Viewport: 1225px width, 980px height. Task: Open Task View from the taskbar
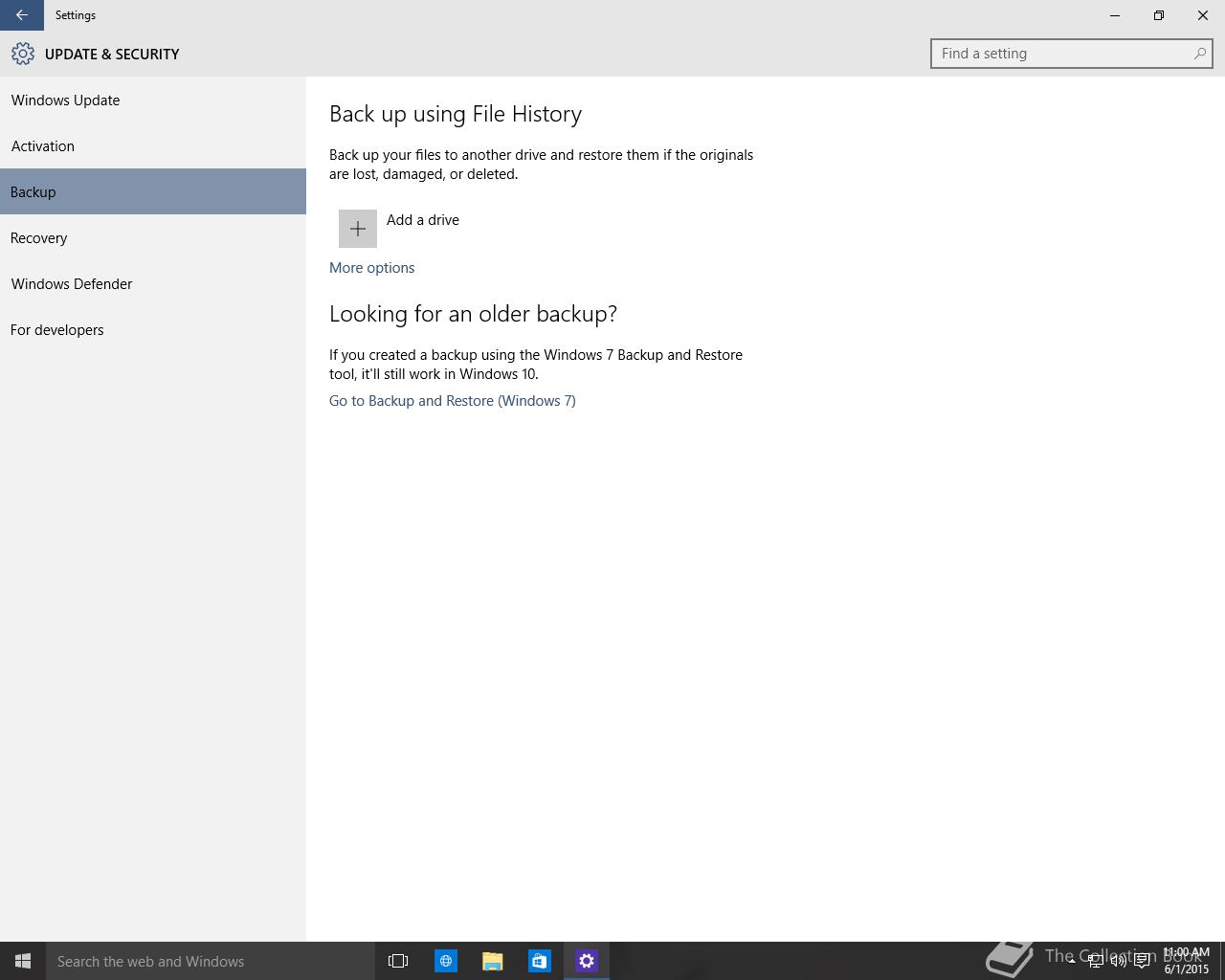click(398, 961)
